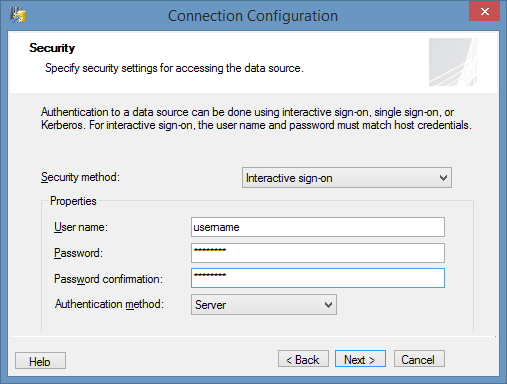Open the Security method dropdown

(x=347, y=178)
